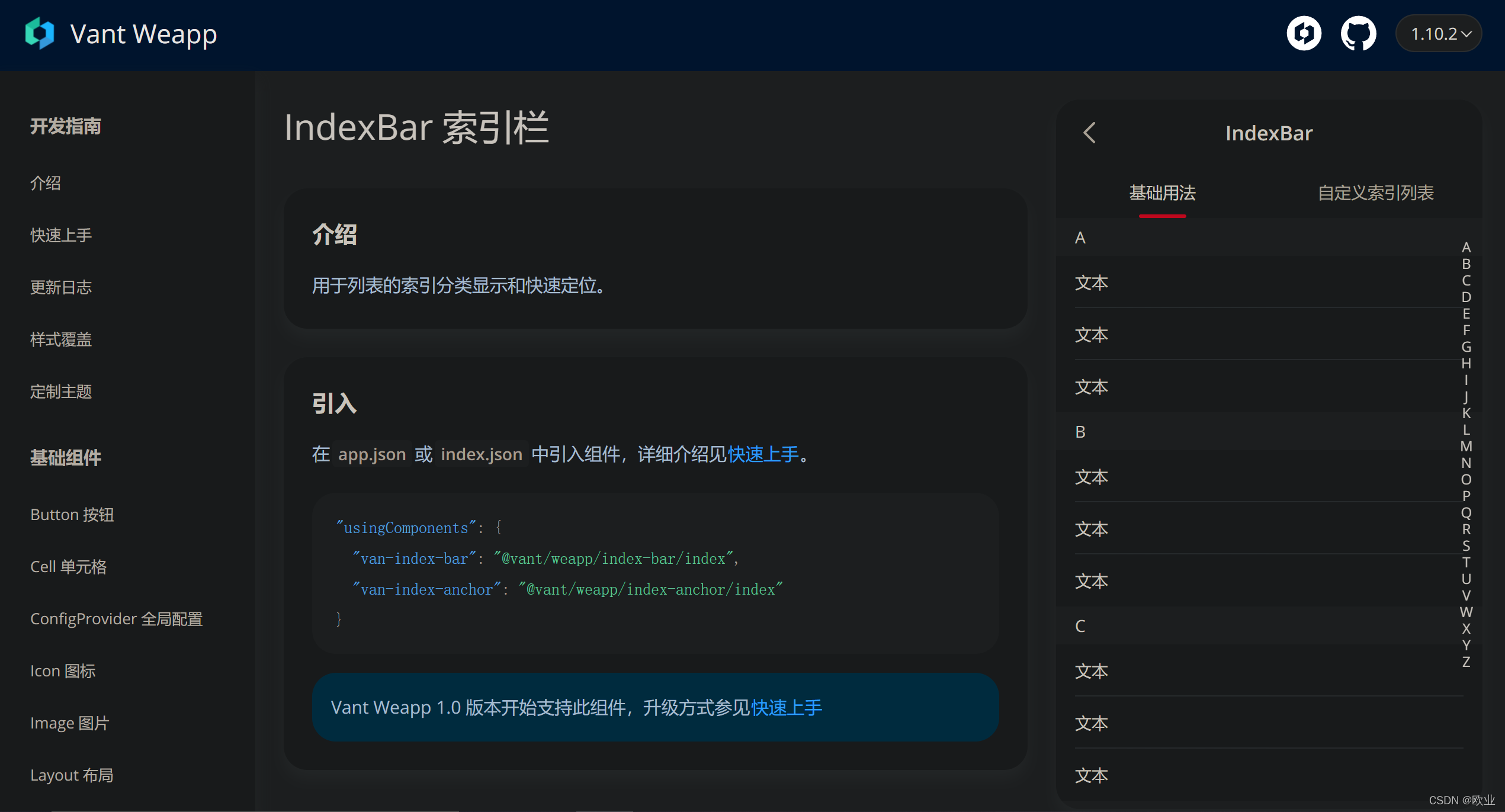Jump to index letter H
The height and width of the screenshot is (812, 1505).
tap(1466, 364)
